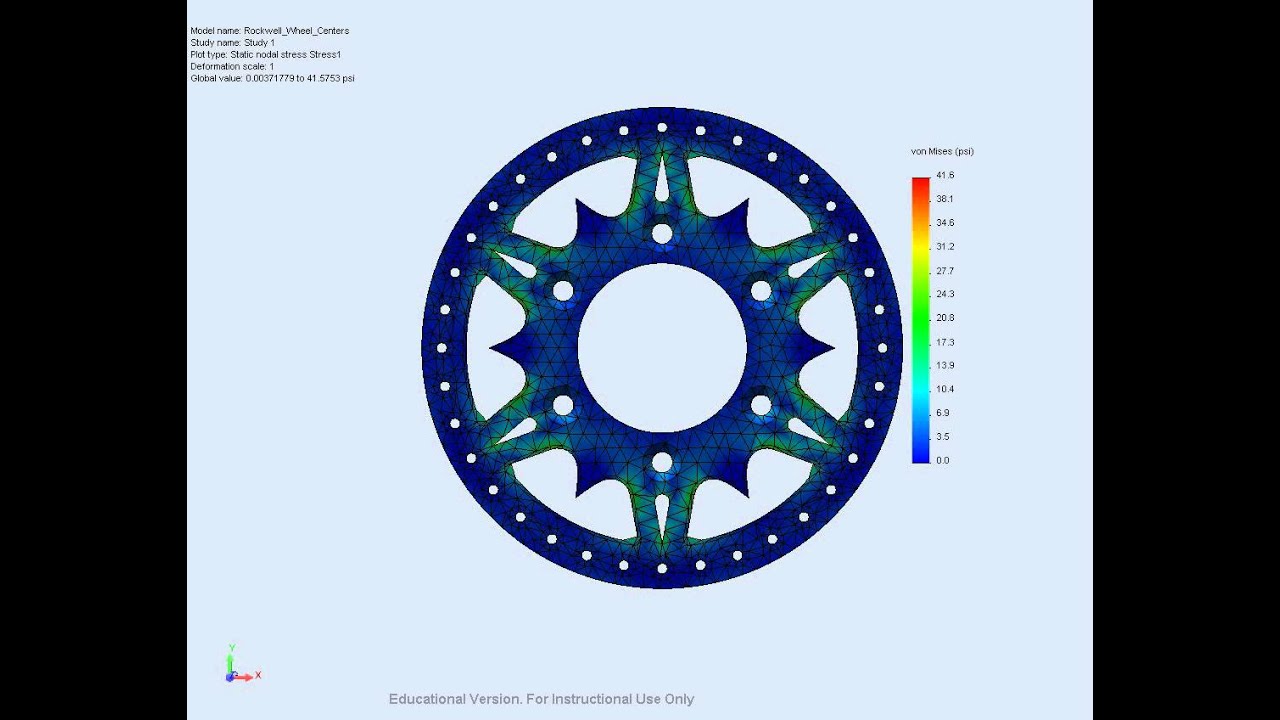Click the 'Study name: Study 1' line

coord(232,43)
